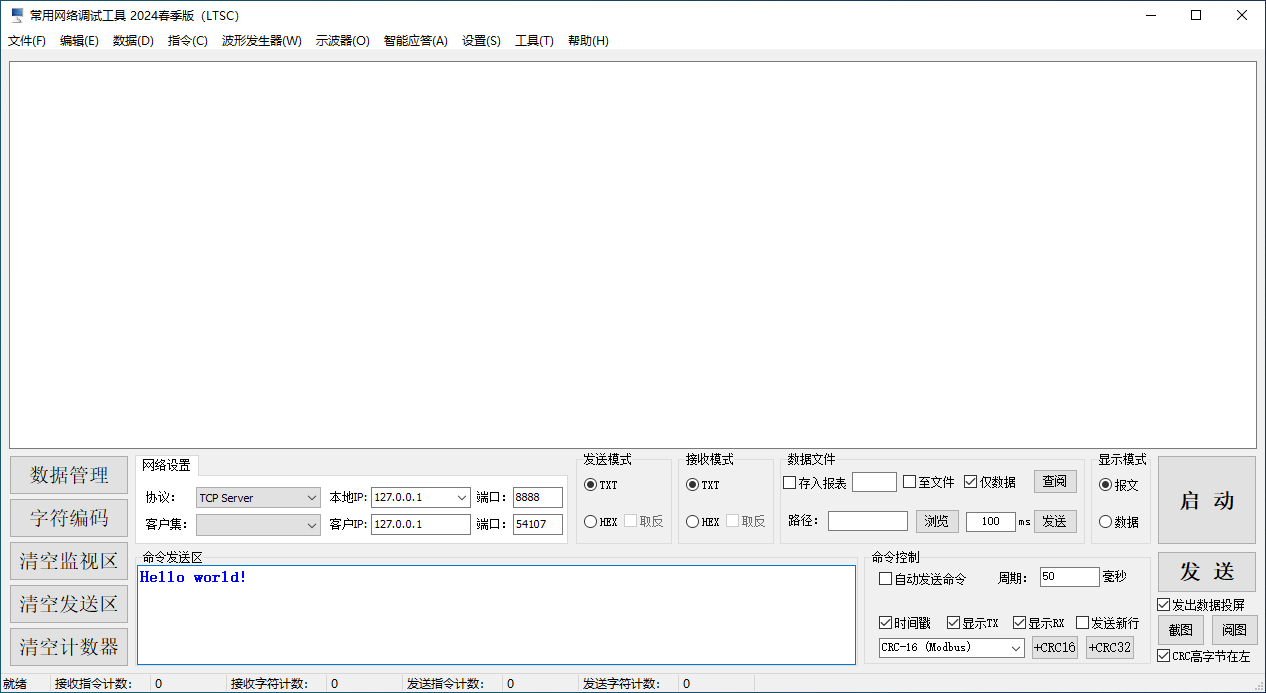Click the 发送 command button
Viewport: 1266px width, 693px height.
1207,572
